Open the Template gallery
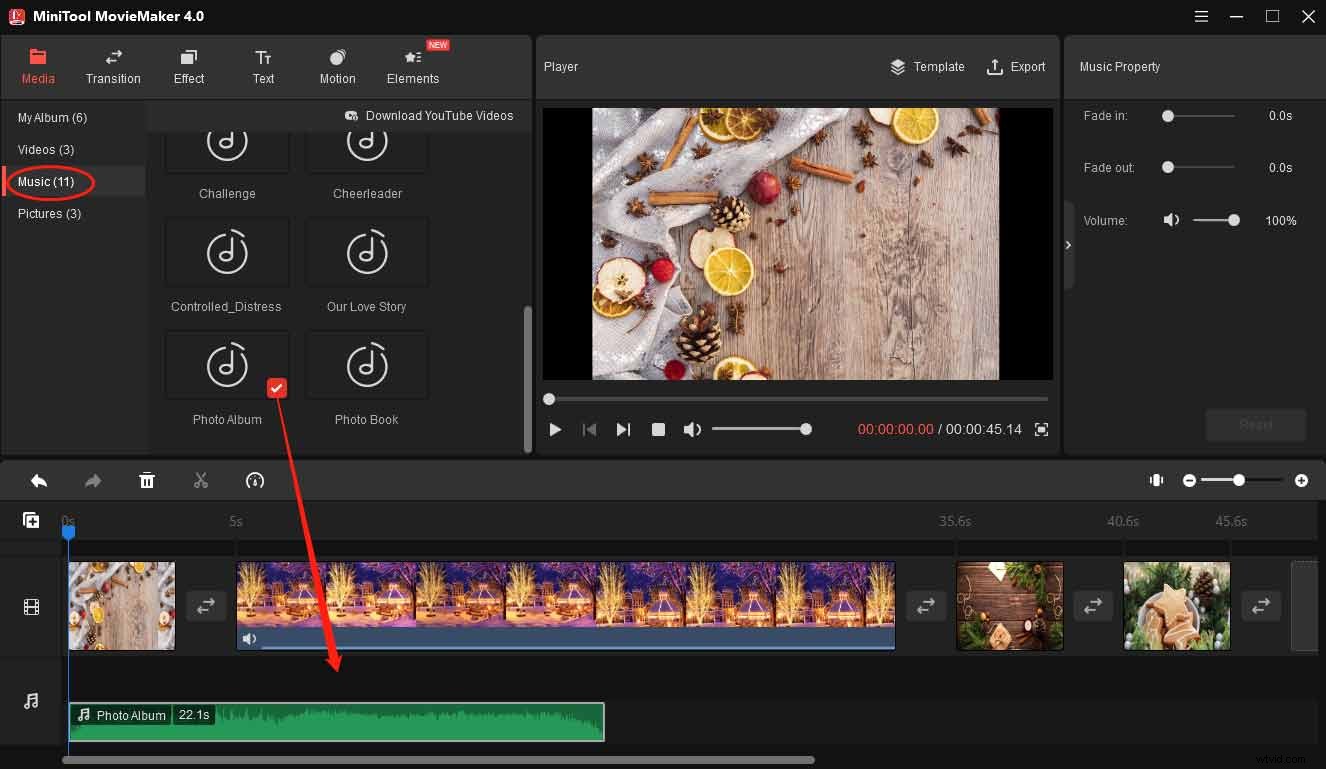 [927, 67]
